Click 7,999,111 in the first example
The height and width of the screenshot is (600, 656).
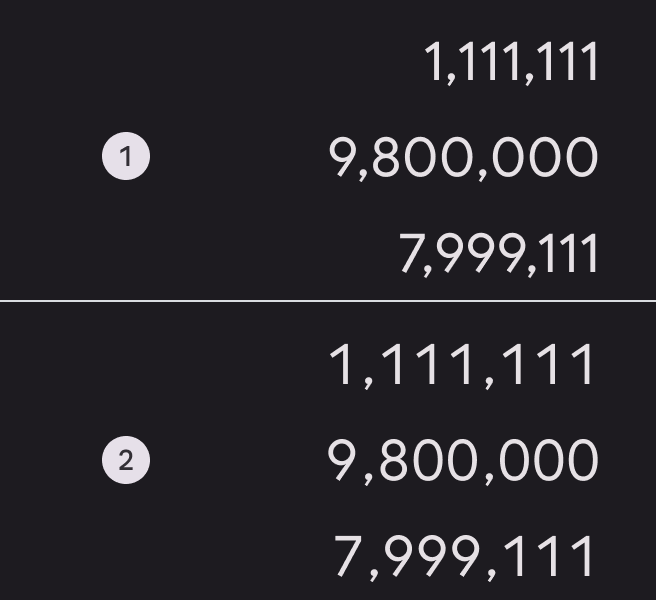pos(498,254)
